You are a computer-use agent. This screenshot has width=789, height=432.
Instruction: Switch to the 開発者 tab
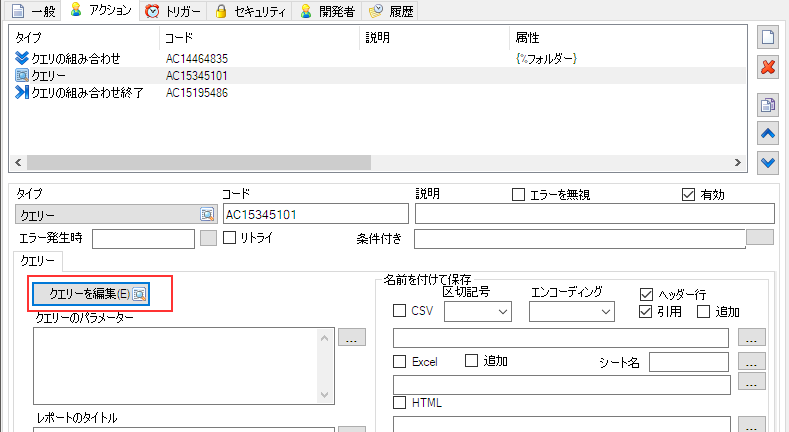click(x=327, y=11)
